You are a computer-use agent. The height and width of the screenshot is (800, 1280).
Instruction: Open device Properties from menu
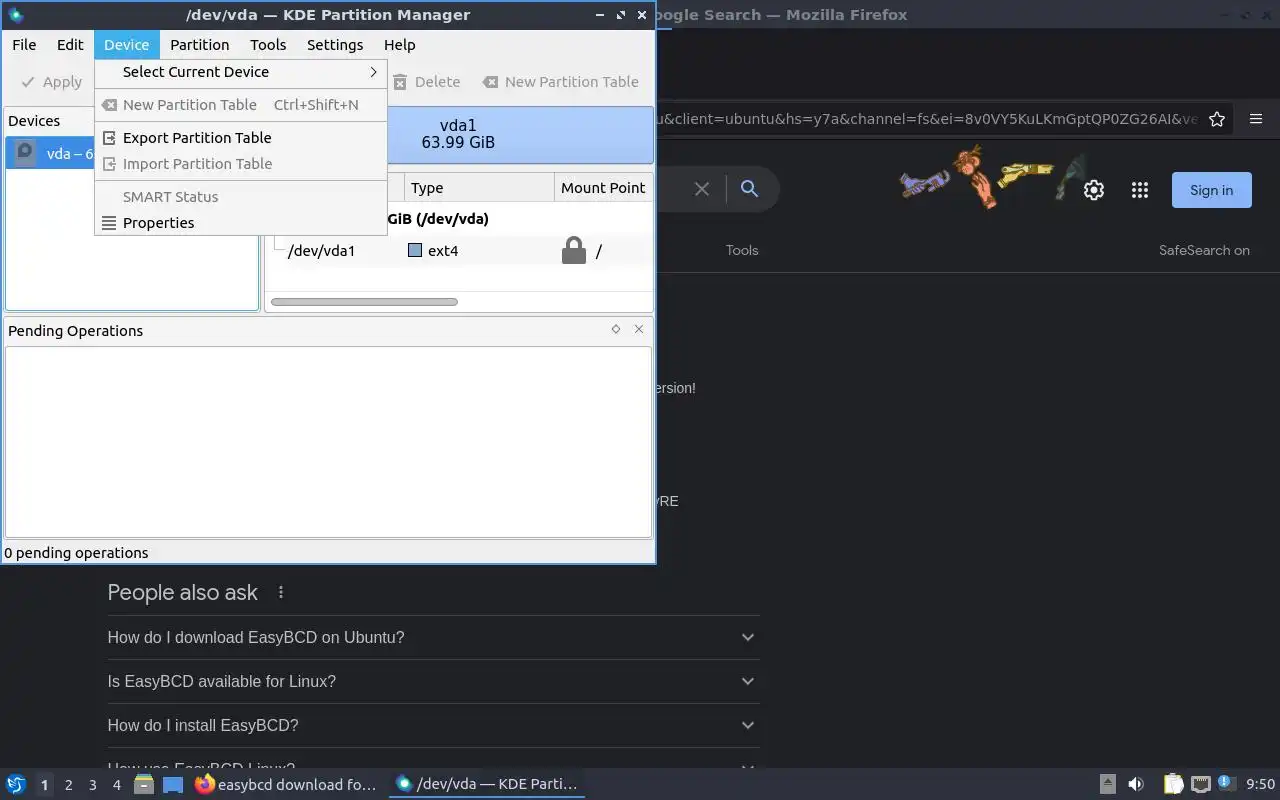click(241, 223)
